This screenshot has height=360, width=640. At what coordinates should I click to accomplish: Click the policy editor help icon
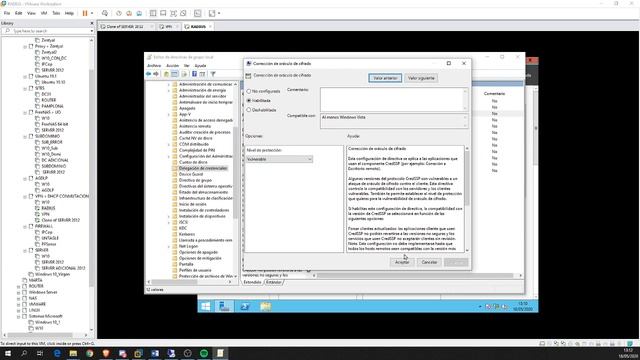194,74
